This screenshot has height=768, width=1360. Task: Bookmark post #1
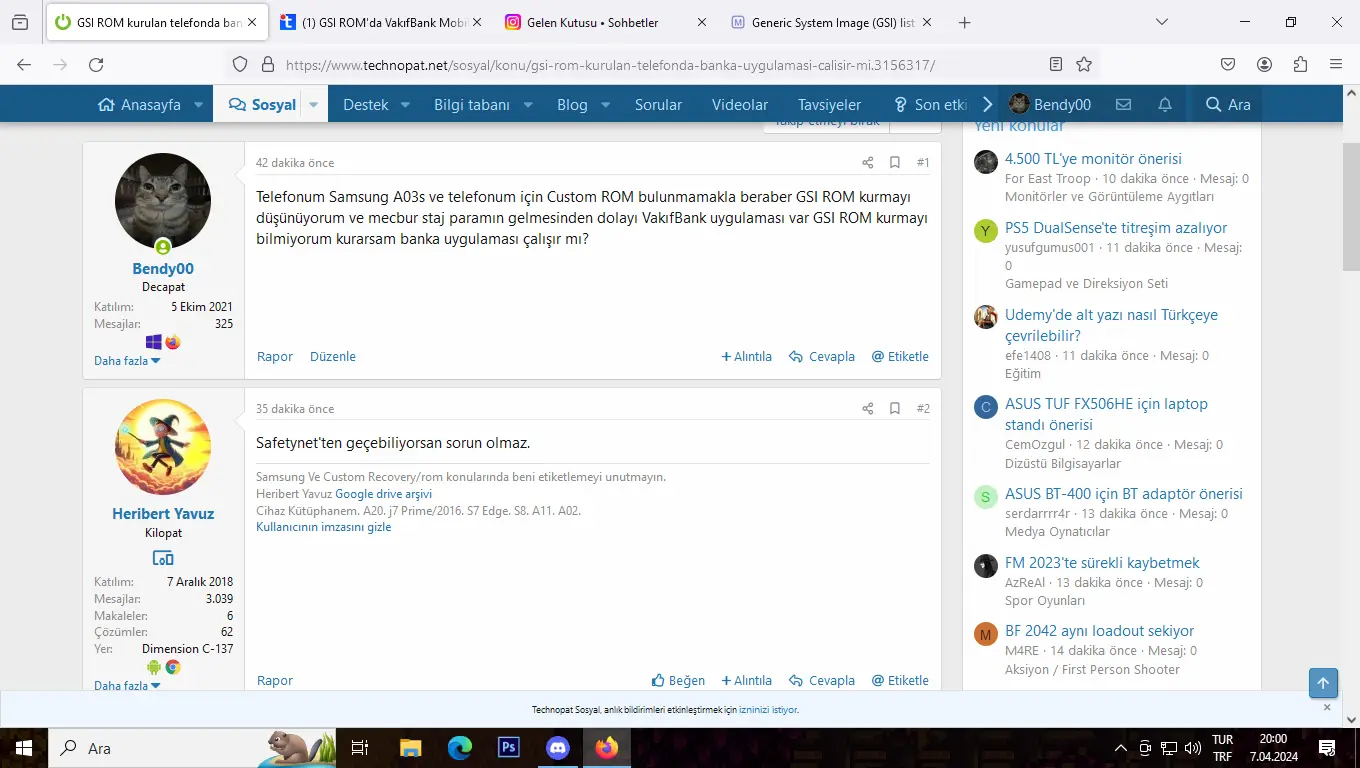895,162
